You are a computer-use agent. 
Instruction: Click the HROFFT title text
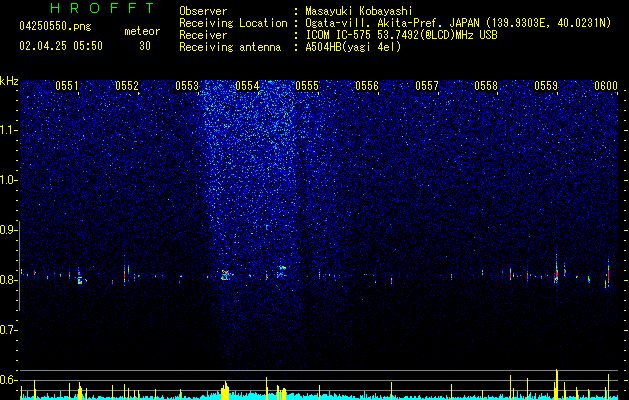tap(103, 8)
